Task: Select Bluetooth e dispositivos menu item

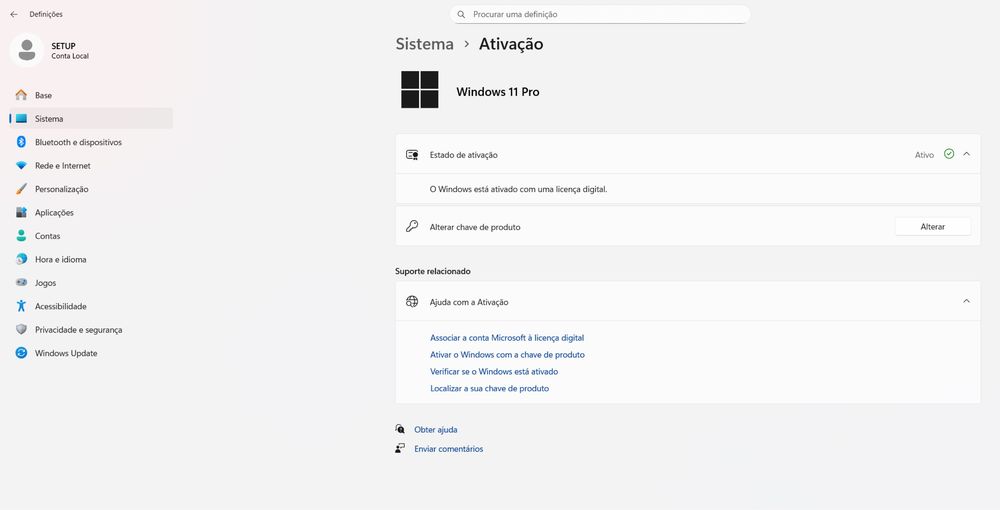Action: (91, 142)
